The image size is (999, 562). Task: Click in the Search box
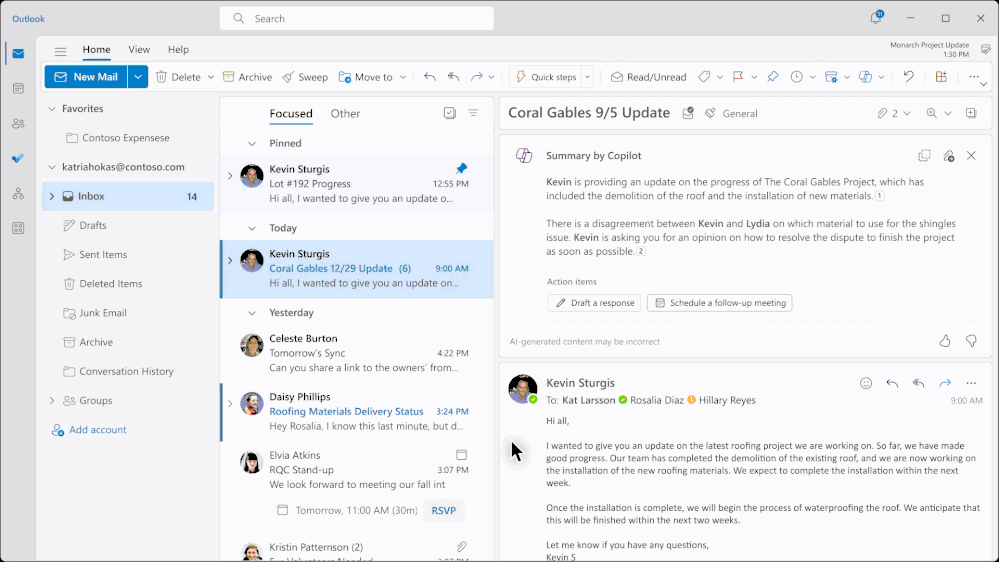[x=357, y=18]
